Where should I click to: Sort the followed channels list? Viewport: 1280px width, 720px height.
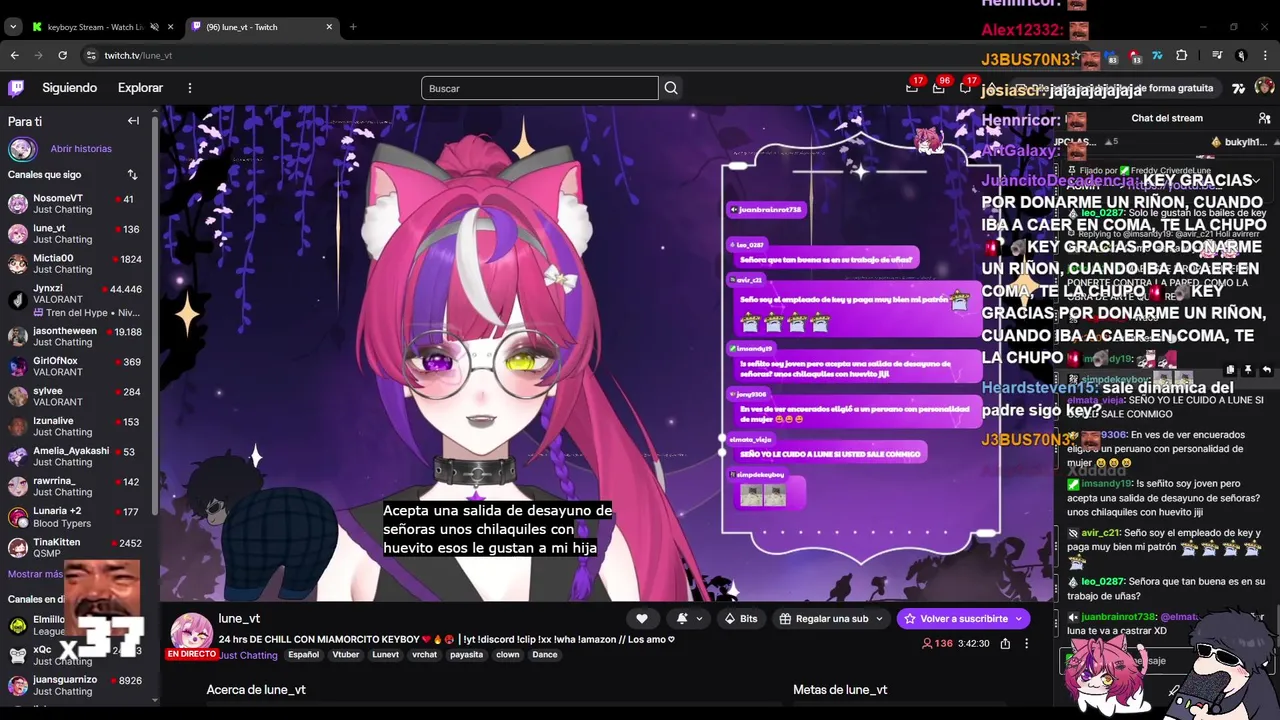tap(132, 175)
